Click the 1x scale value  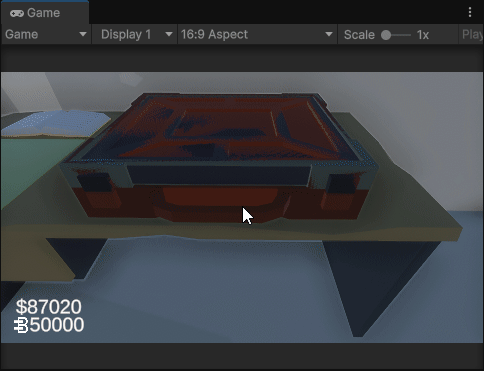pos(423,35)
